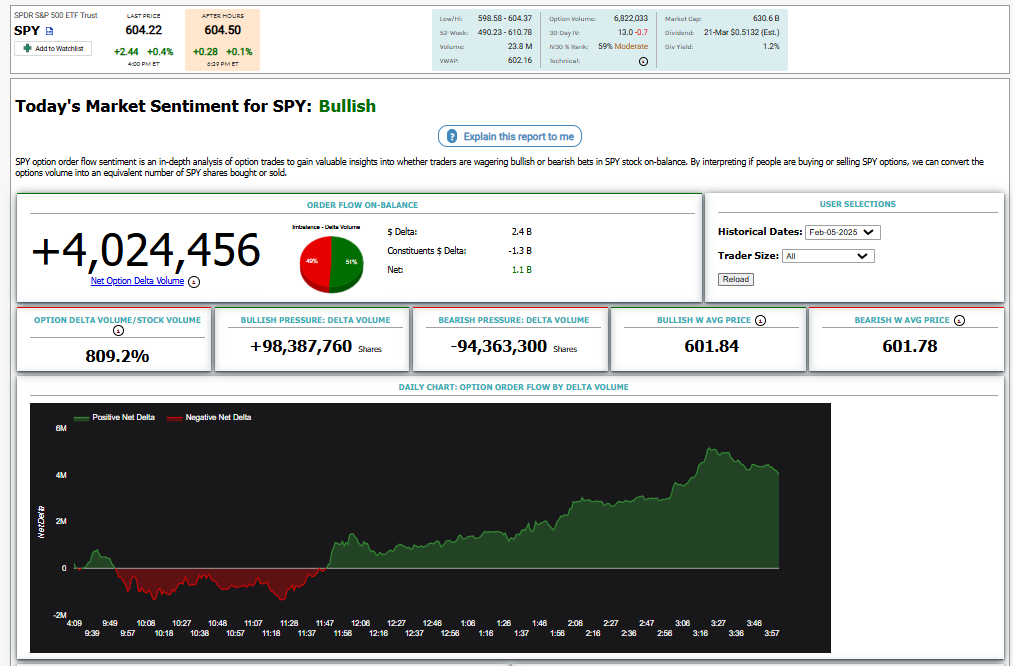Click the 809.2% option delta ratio value
The width and height of the screenshot is (1013, 666).
click(118, 356)
